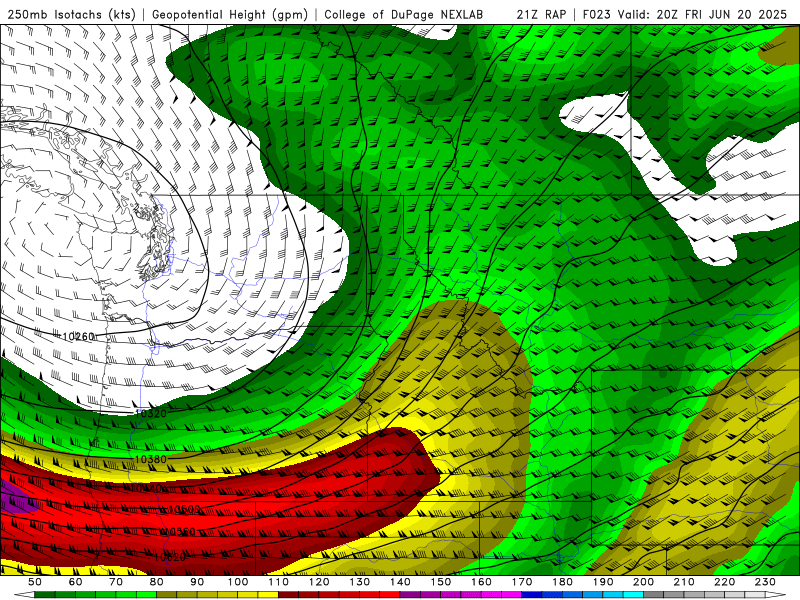The width and height of the screenshot is (800, 600).
Task: Click the bright yellow swatch just before 110
Action: [x=268, y=595]
